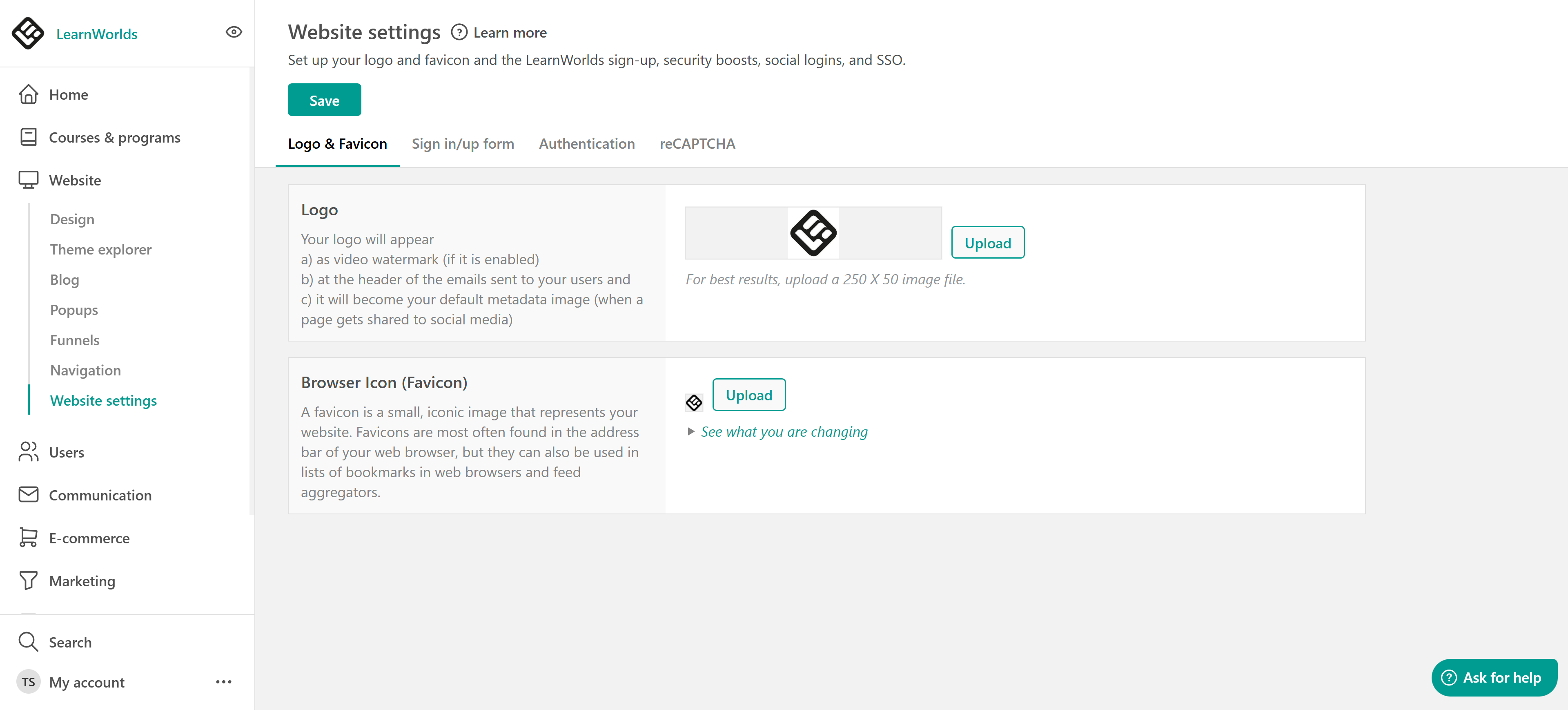Screen dimensions: 1568x710
Task: Click the Users people icon
Action: 29,452
